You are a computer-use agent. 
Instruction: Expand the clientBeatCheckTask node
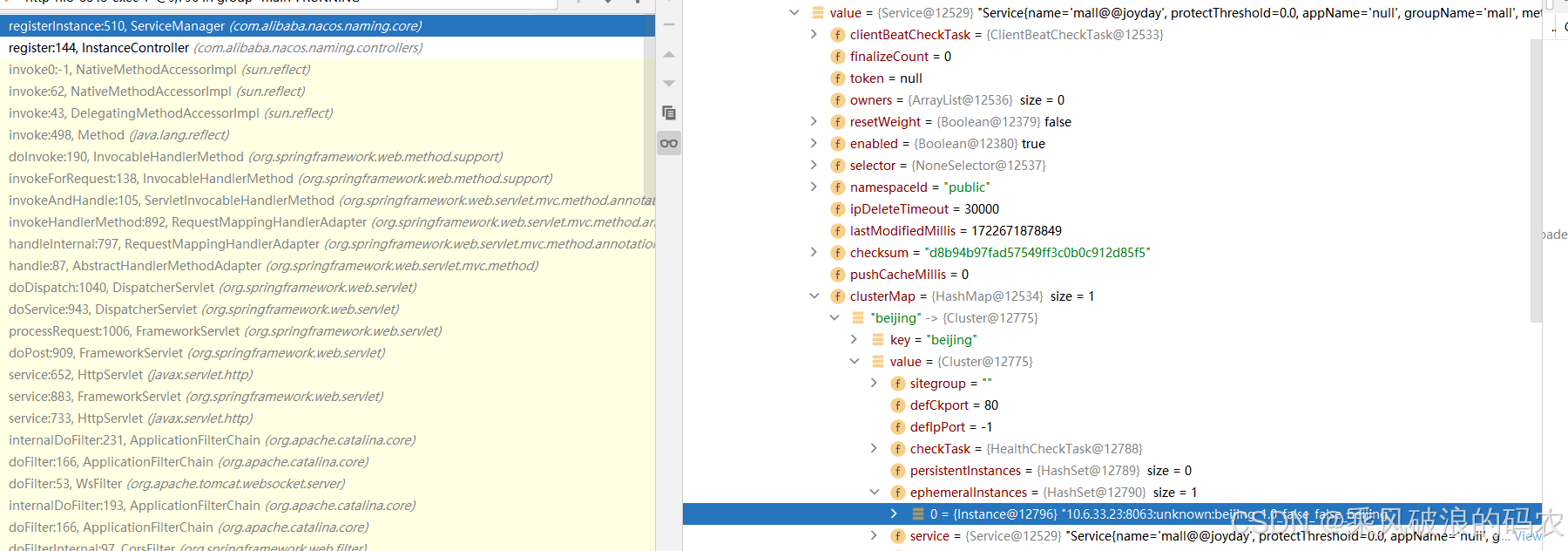(814, 35)
